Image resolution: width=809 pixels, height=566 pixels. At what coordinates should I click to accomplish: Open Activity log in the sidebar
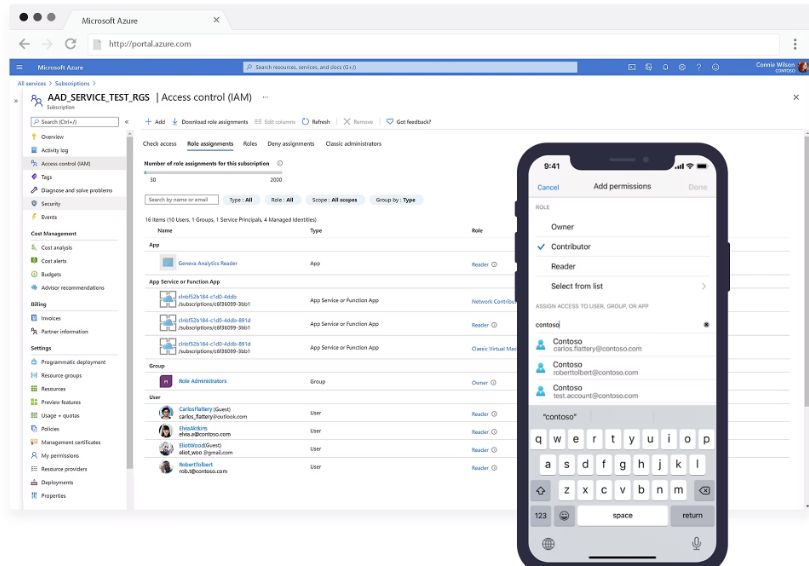coord(54,150)
